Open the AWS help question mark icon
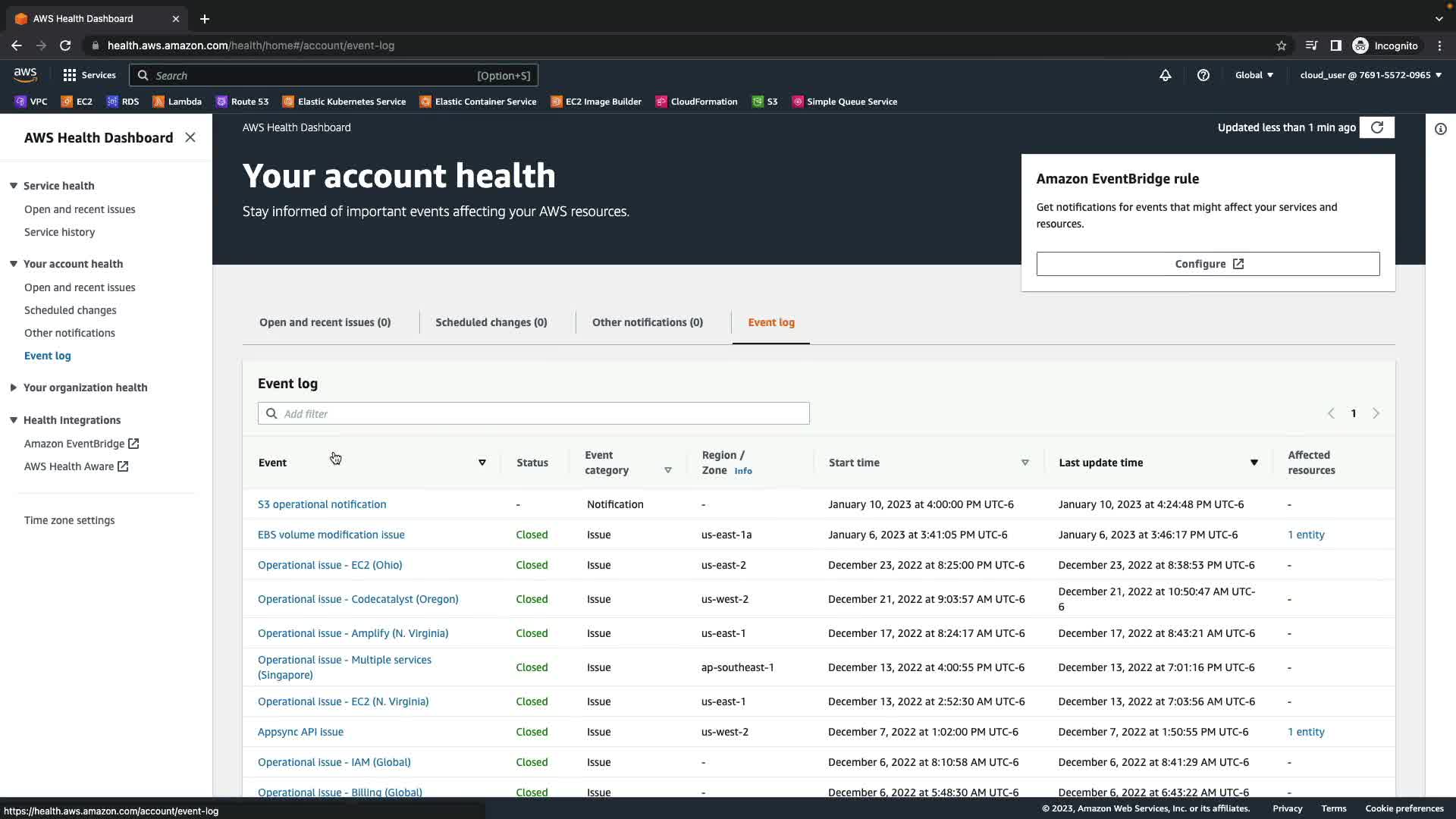The image size is (1456, 819). [1203, 75]
